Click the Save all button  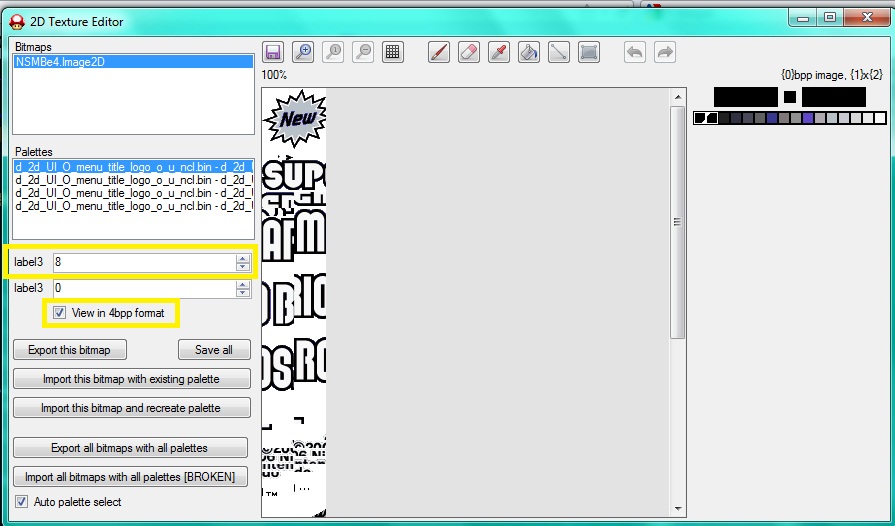[x=214, y=350]
